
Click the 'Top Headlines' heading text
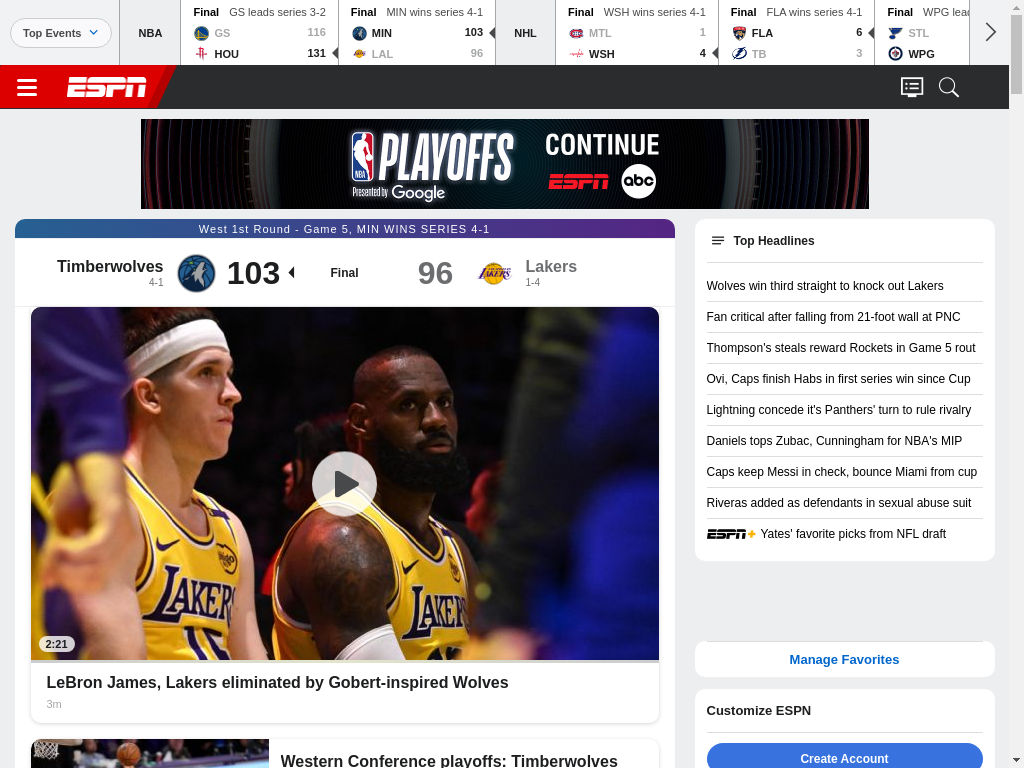point(774,241)
